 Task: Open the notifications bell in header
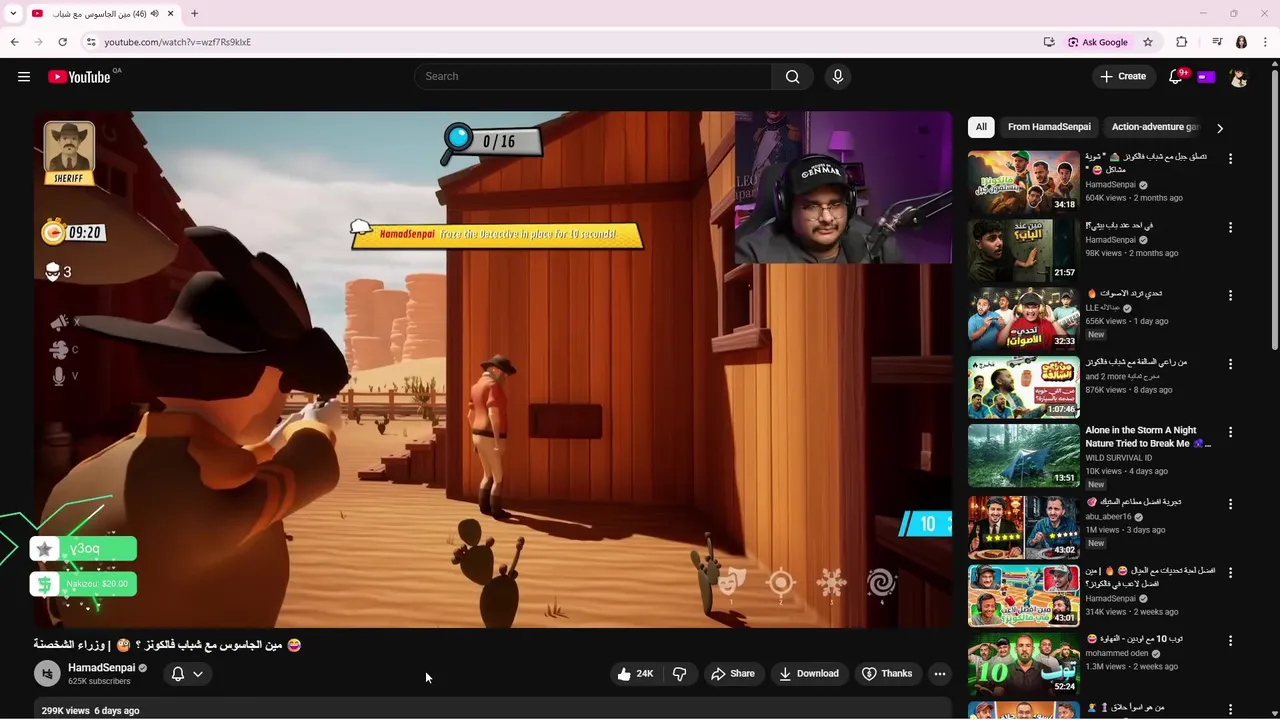1176,77
